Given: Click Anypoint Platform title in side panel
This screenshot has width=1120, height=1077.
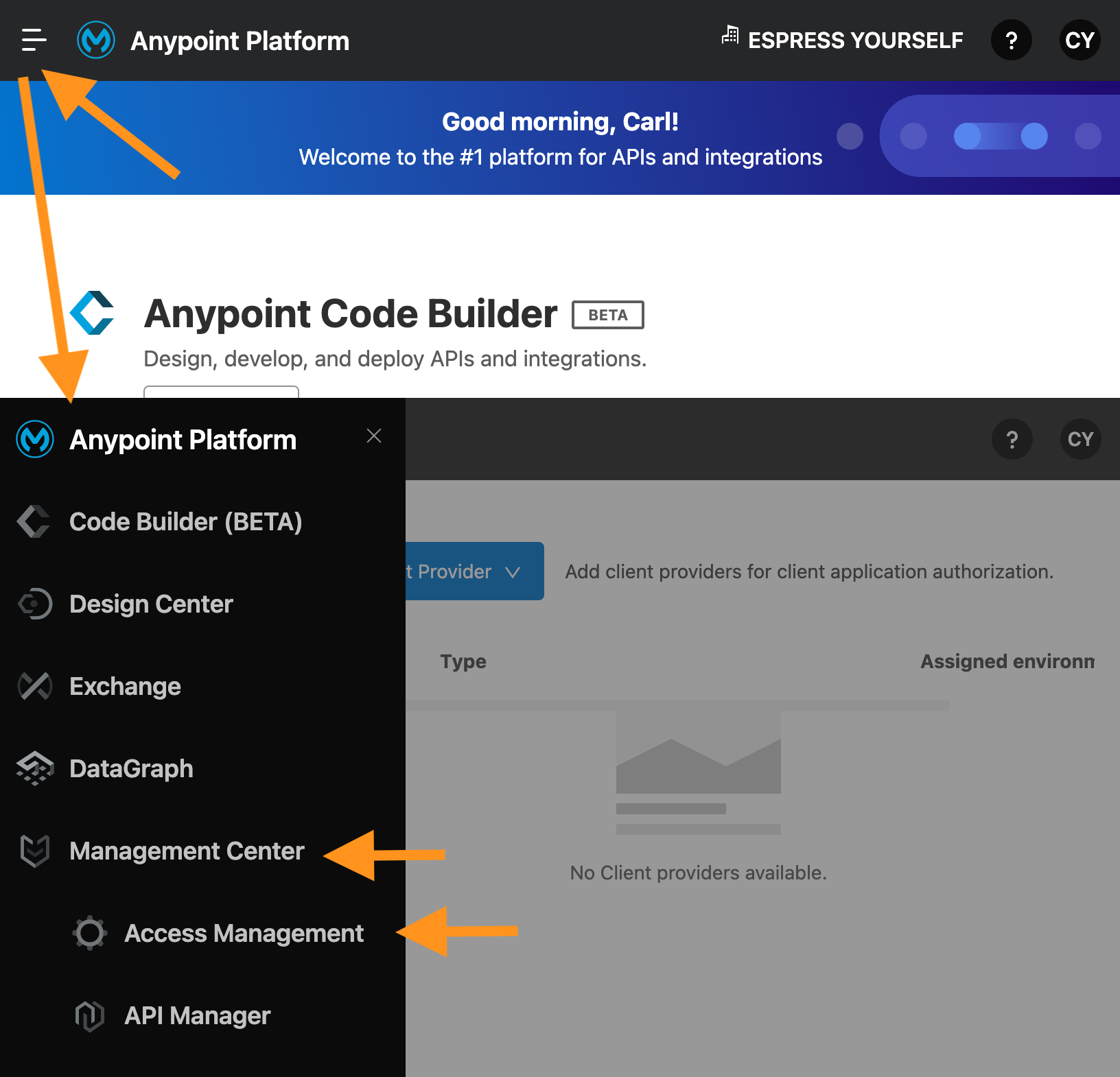Looking at the screenshot, I should click(183, 440).
